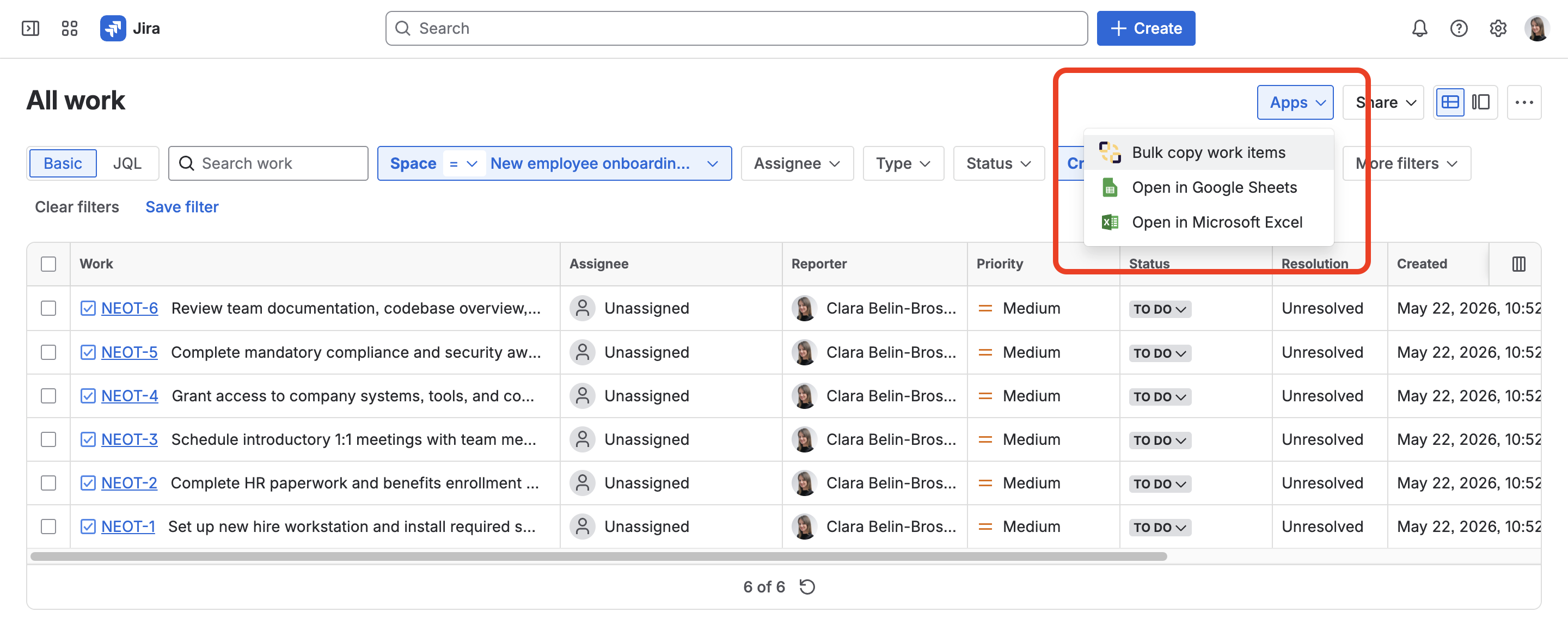This screenshot has height=624, width=1568.
Task: Open the user profile avatar
Action: (x=1536, y=28)
